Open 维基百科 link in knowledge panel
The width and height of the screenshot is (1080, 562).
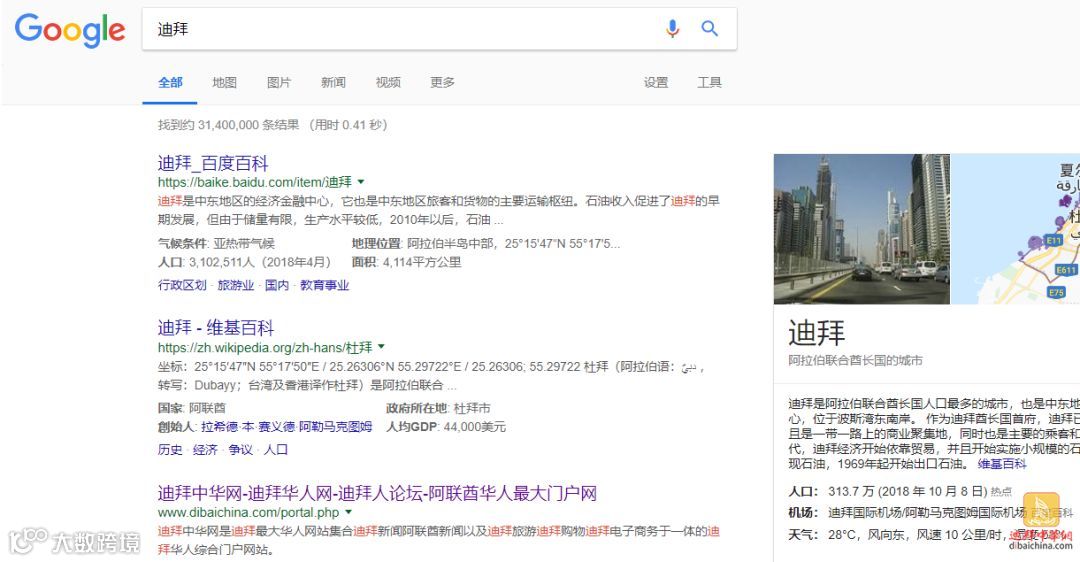pos(1002,464)
